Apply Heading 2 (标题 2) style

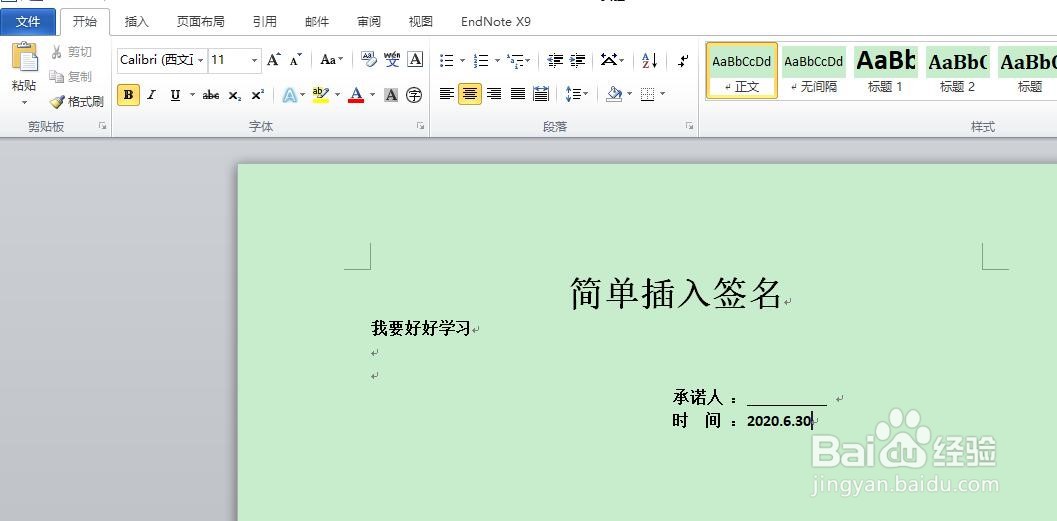(x=957, y=71)
